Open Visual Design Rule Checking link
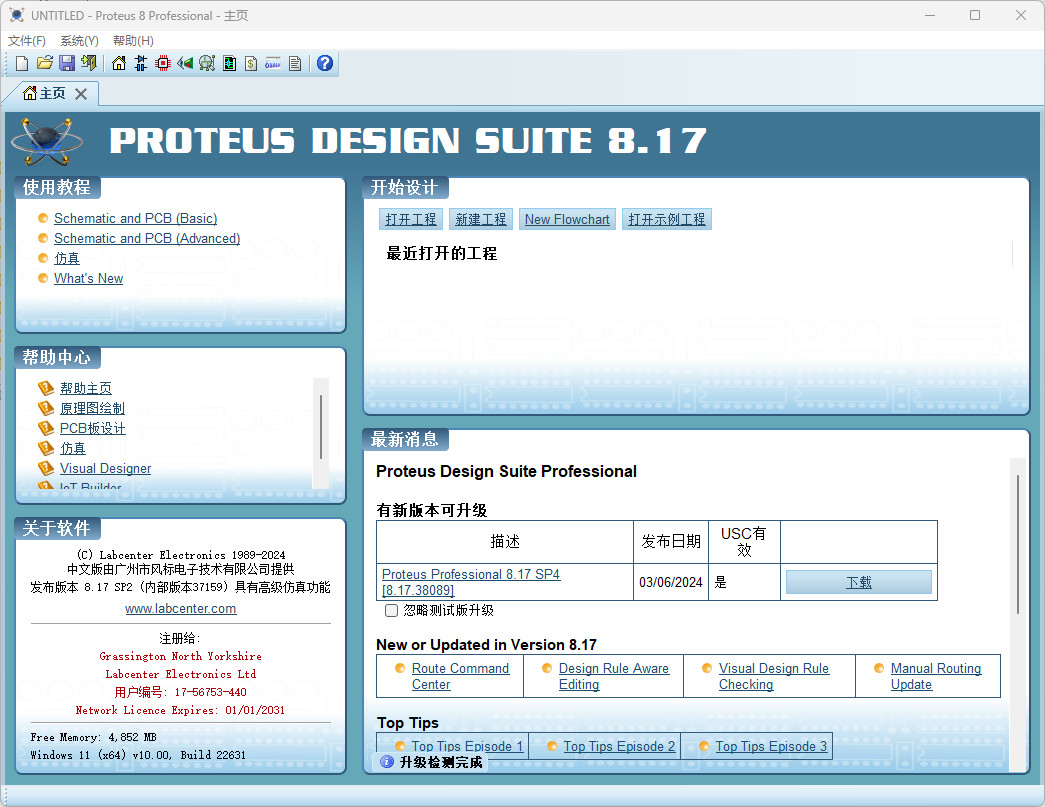 774,676
